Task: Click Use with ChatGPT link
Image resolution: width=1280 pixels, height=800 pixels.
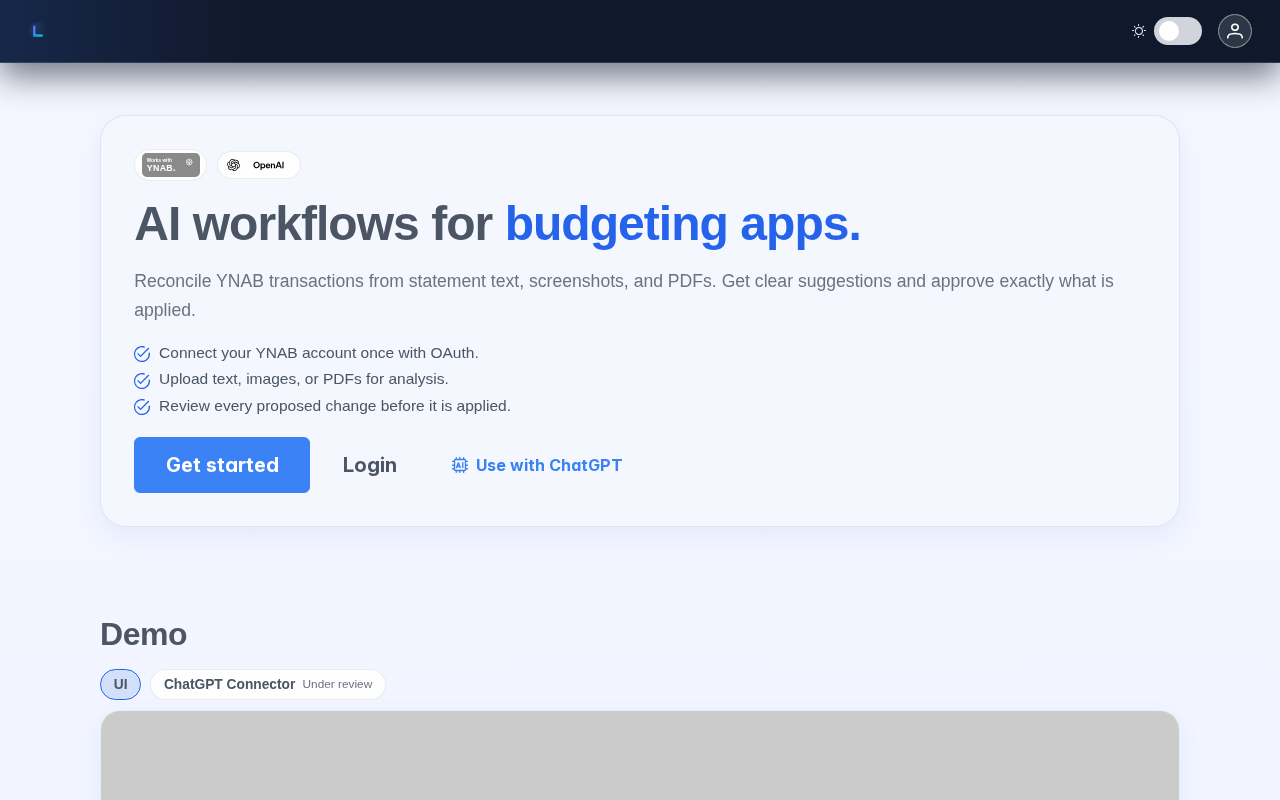Action: click(x=537, y=465)
